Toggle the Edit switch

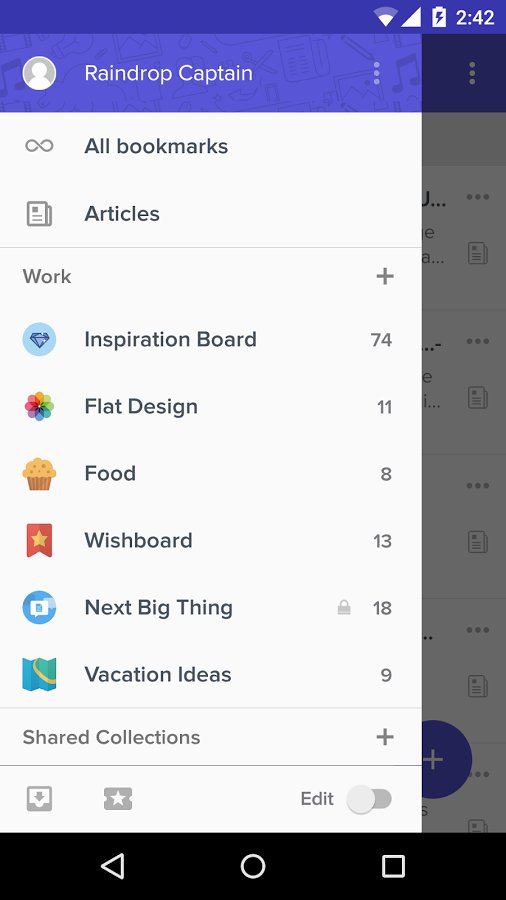[x=370, y=798]
